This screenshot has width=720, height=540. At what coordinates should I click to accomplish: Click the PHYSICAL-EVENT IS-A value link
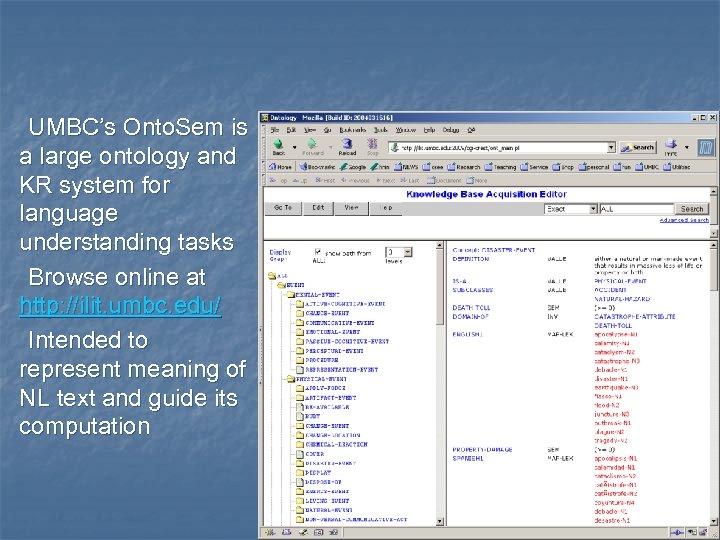[x=620, y=281]
